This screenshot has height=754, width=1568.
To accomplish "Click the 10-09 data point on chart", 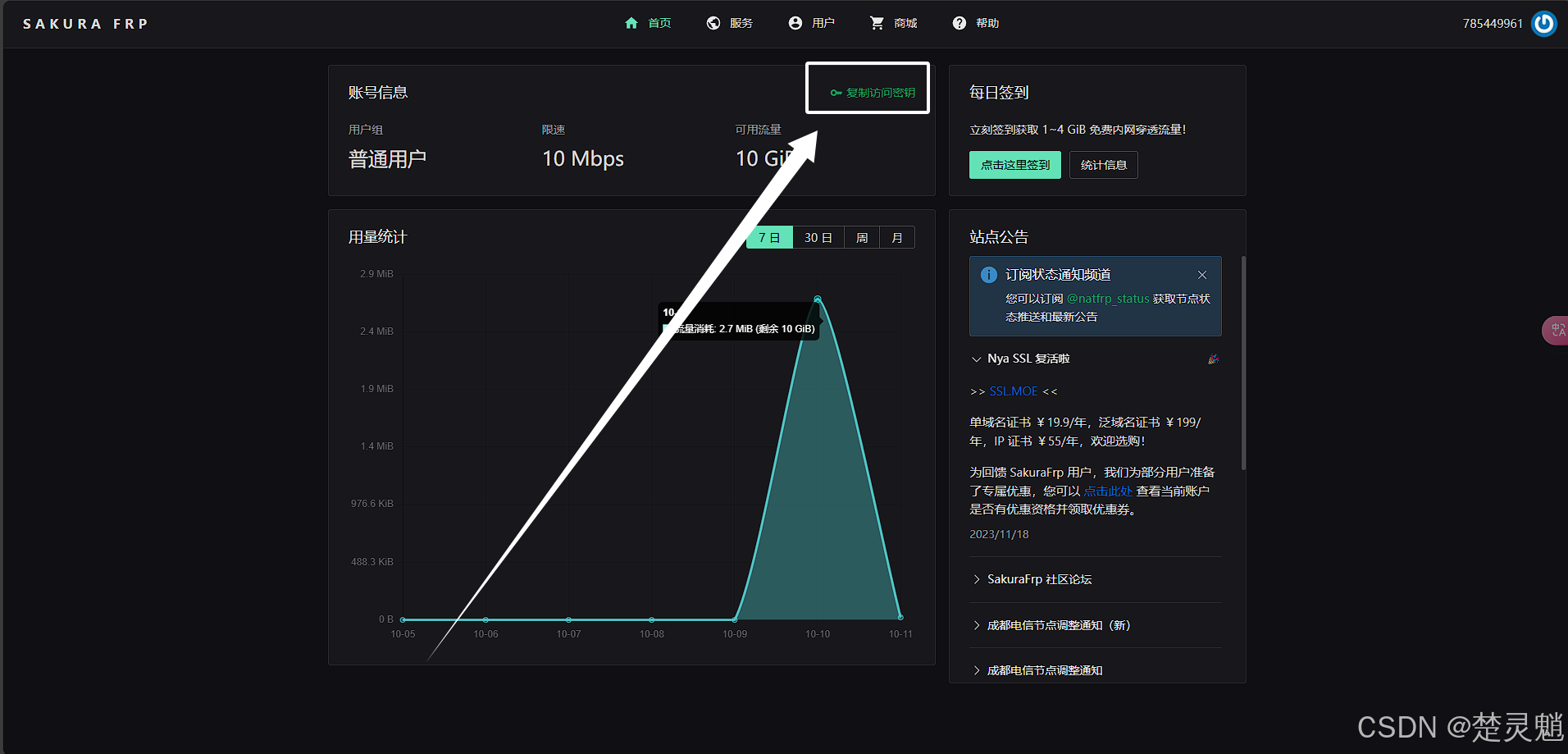I will click(x=735, y=619).
